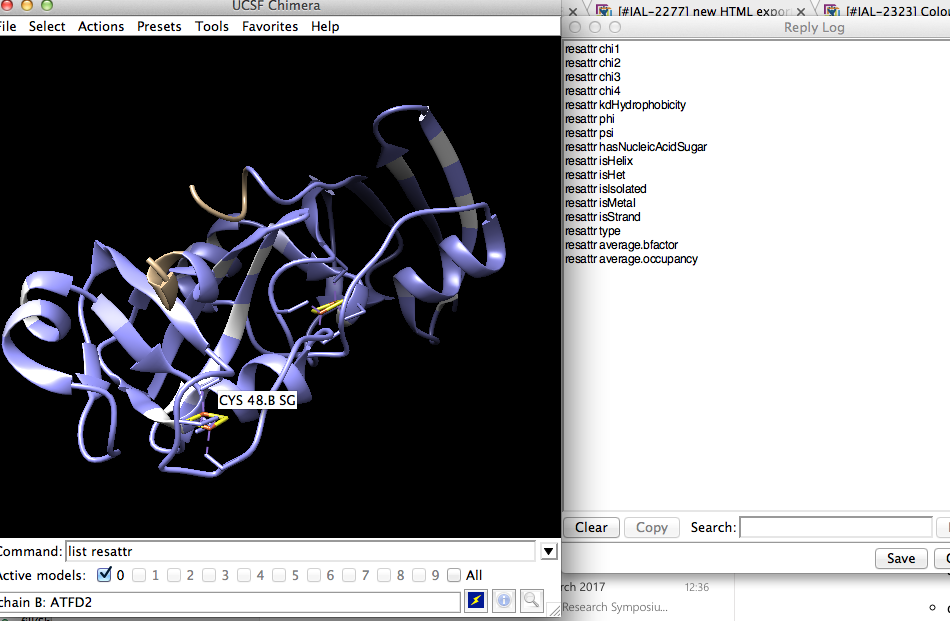Click the lightning bolt Rapid Access icon

coord(476,600)
